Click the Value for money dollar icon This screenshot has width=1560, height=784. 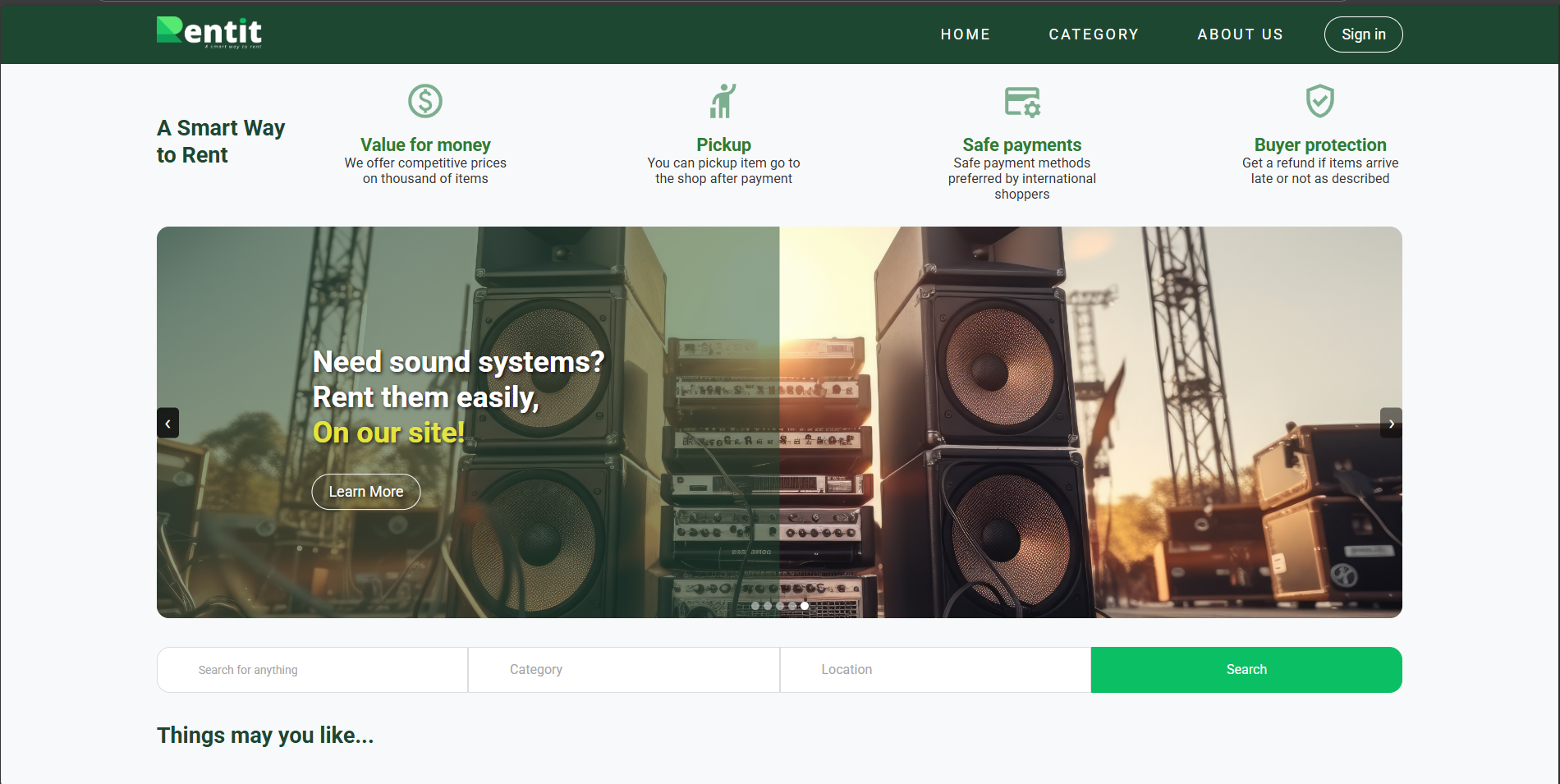(x=425, y=101)
